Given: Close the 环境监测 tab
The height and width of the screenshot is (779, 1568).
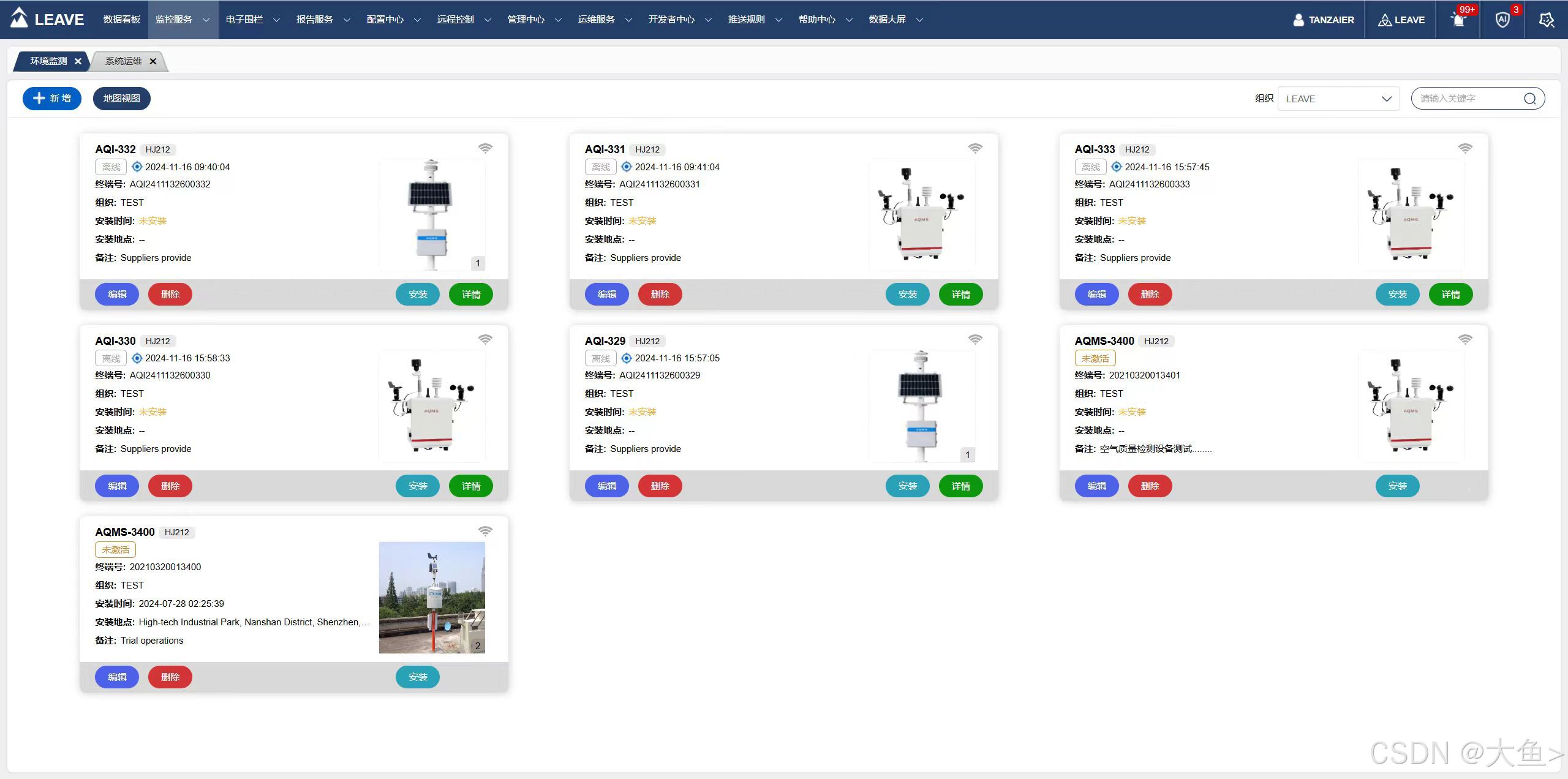Looking at the screenshot, I should pyautogui.click(x=78, y=61).
